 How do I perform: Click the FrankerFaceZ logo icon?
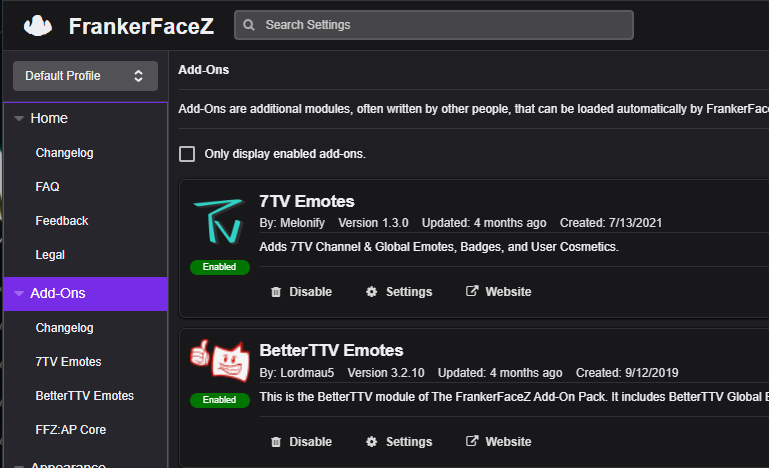tap(38, 25)
